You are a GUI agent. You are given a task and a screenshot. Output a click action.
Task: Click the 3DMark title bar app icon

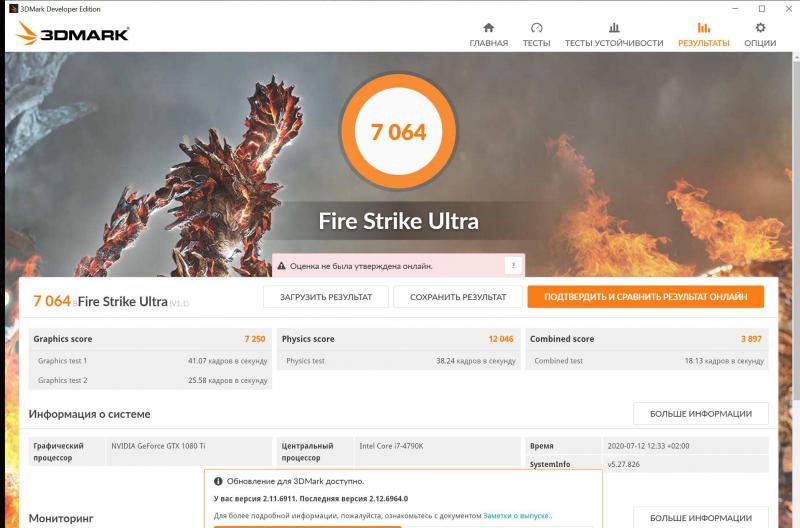click(x=11, y=8)
